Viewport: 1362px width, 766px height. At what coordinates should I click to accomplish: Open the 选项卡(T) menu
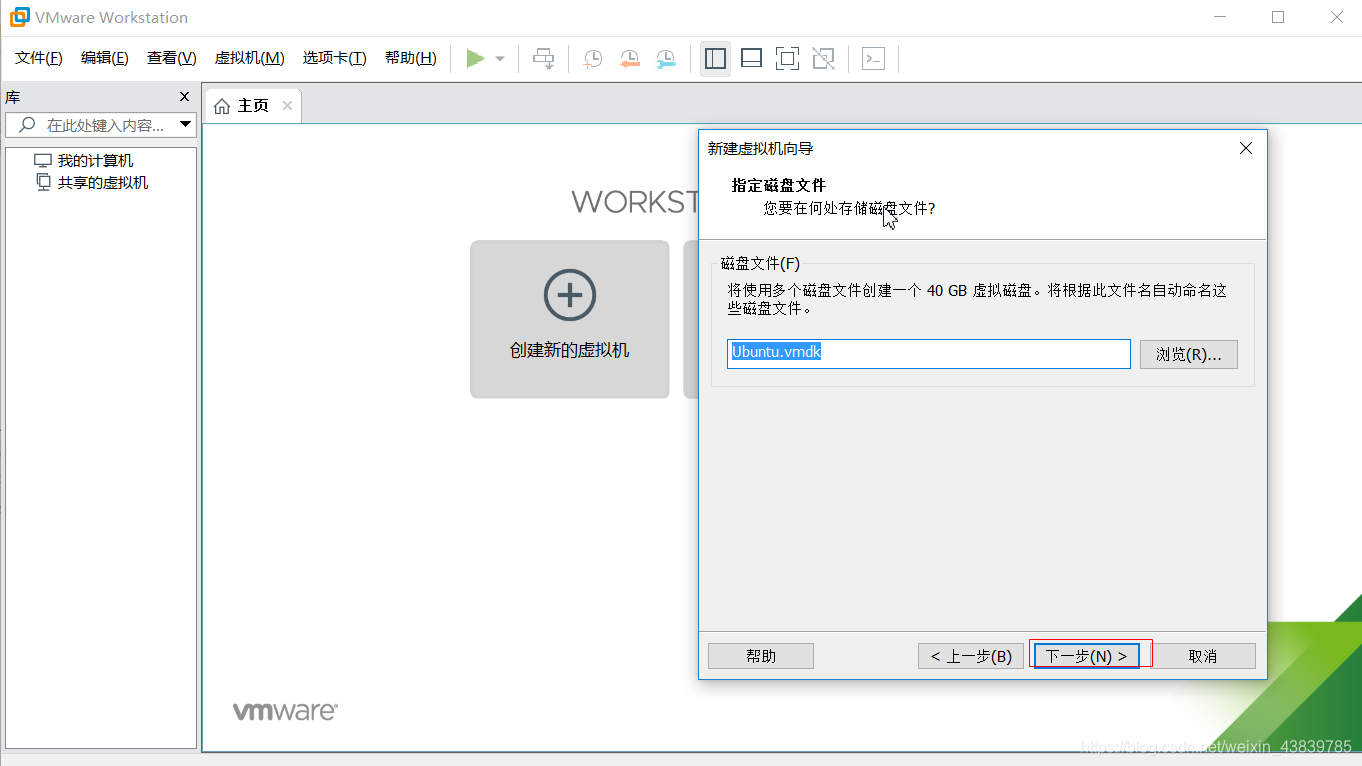coord(335,58)
